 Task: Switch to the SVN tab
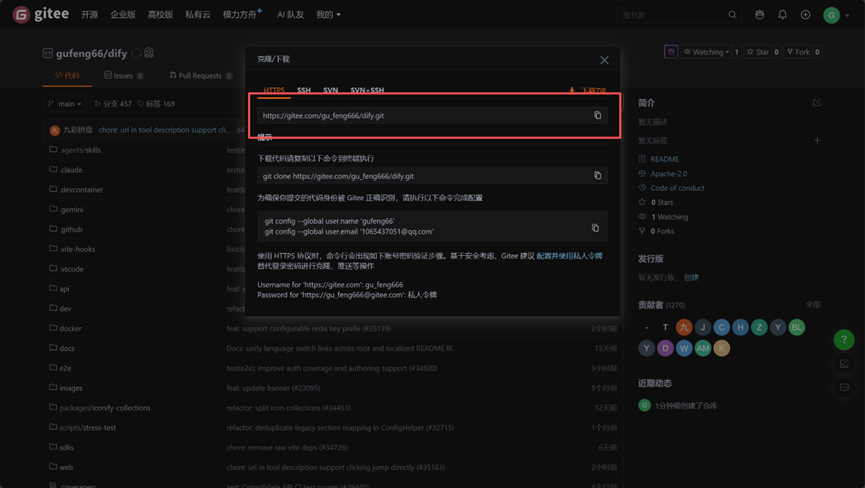330,90
